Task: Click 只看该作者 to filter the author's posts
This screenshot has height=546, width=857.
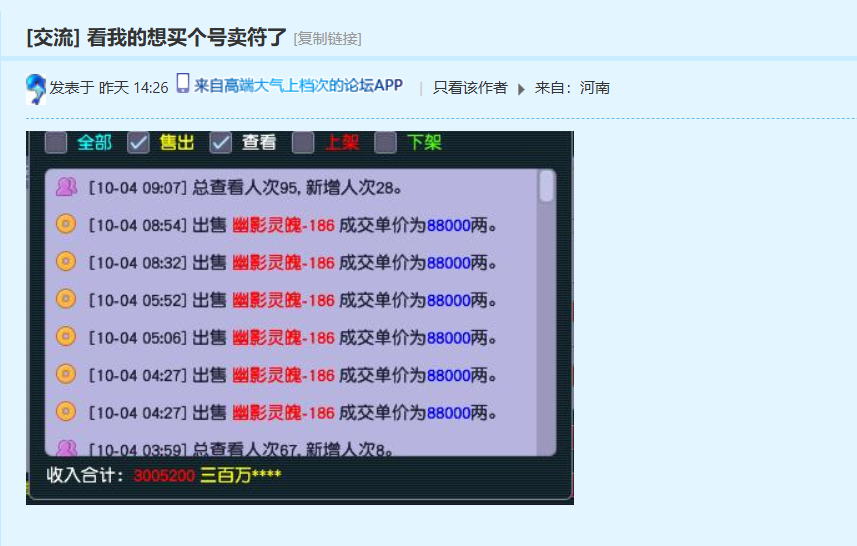Action: [x=470, y=88]
